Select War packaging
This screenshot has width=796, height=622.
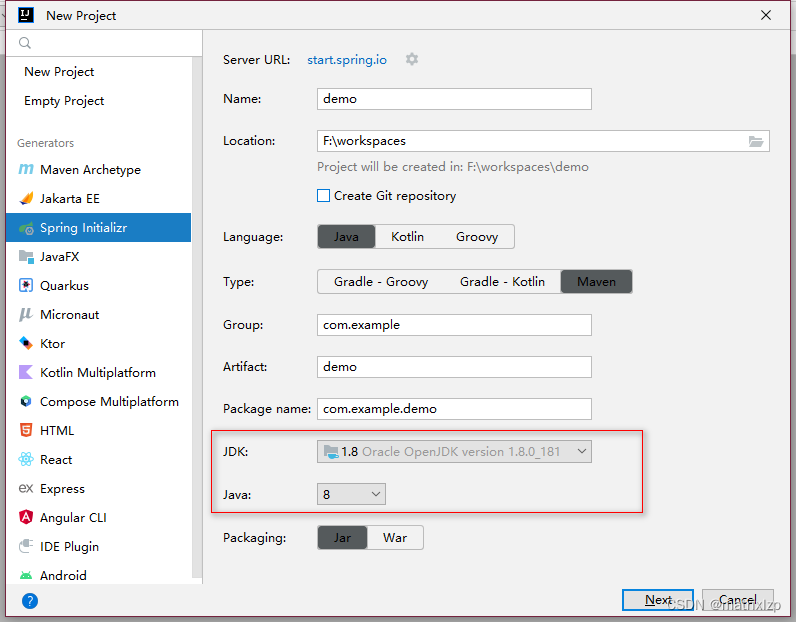point(395,538)
